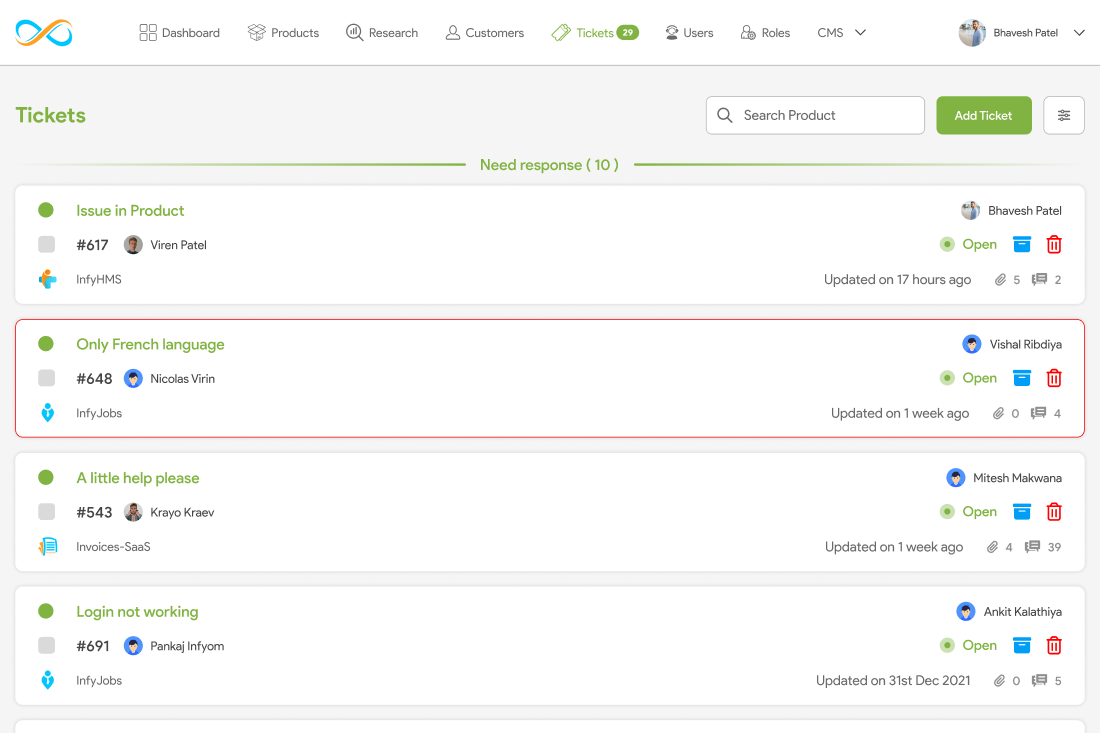Navigate to Customers
The image size is (1100, 733).
pos(485,33)
